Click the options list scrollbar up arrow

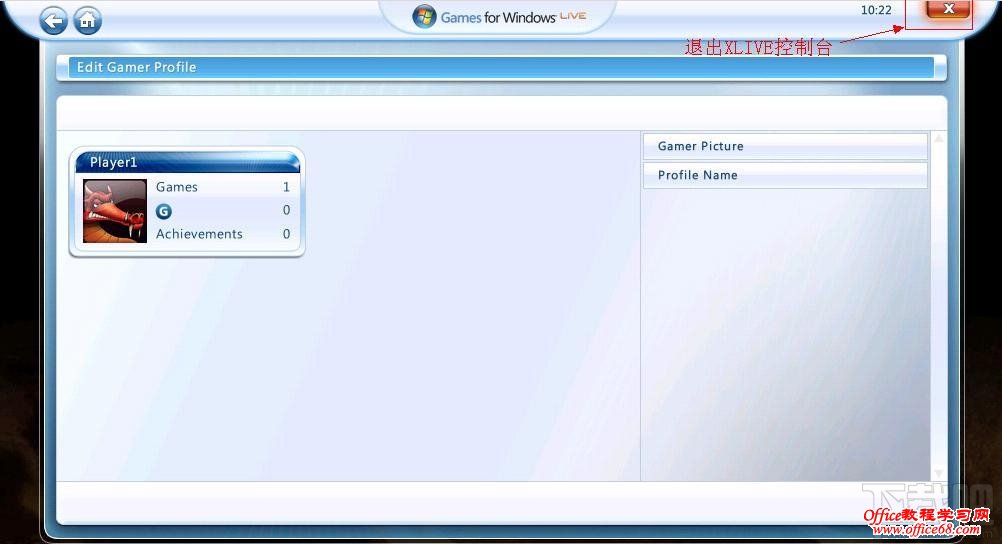point(938,138)
